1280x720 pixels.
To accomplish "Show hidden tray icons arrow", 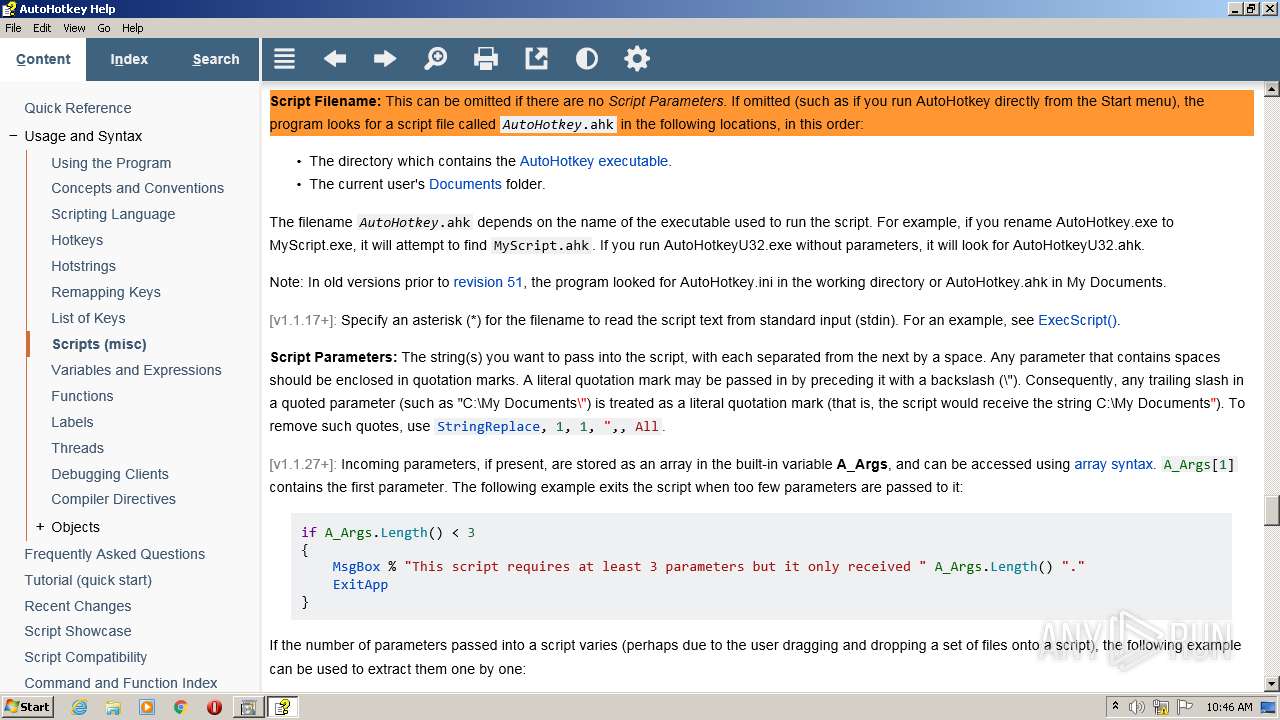I will (x=1115, y=707).
